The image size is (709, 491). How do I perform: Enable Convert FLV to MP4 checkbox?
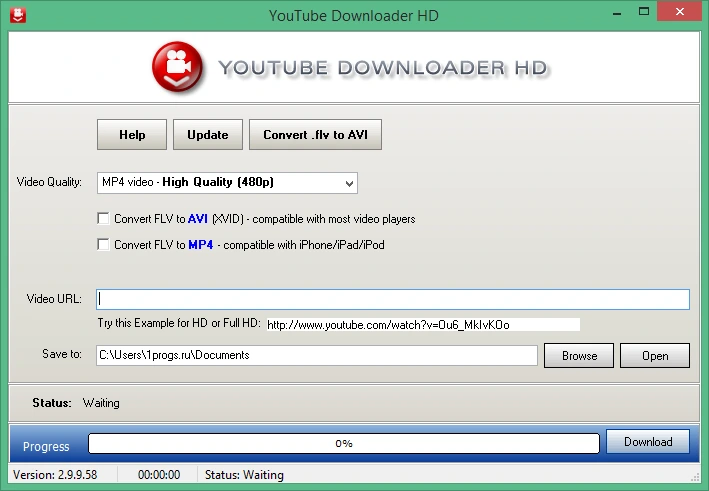pos(103,245)
